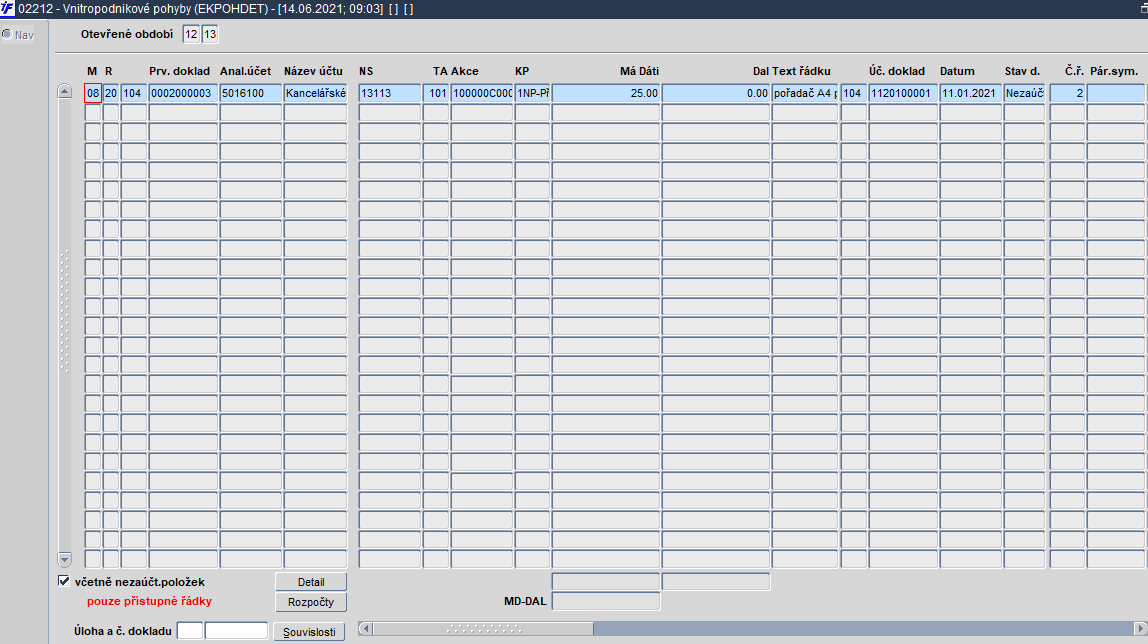Click TA cell with value 101
This screenshot has width=1148, height=644.
coord(436,93)
